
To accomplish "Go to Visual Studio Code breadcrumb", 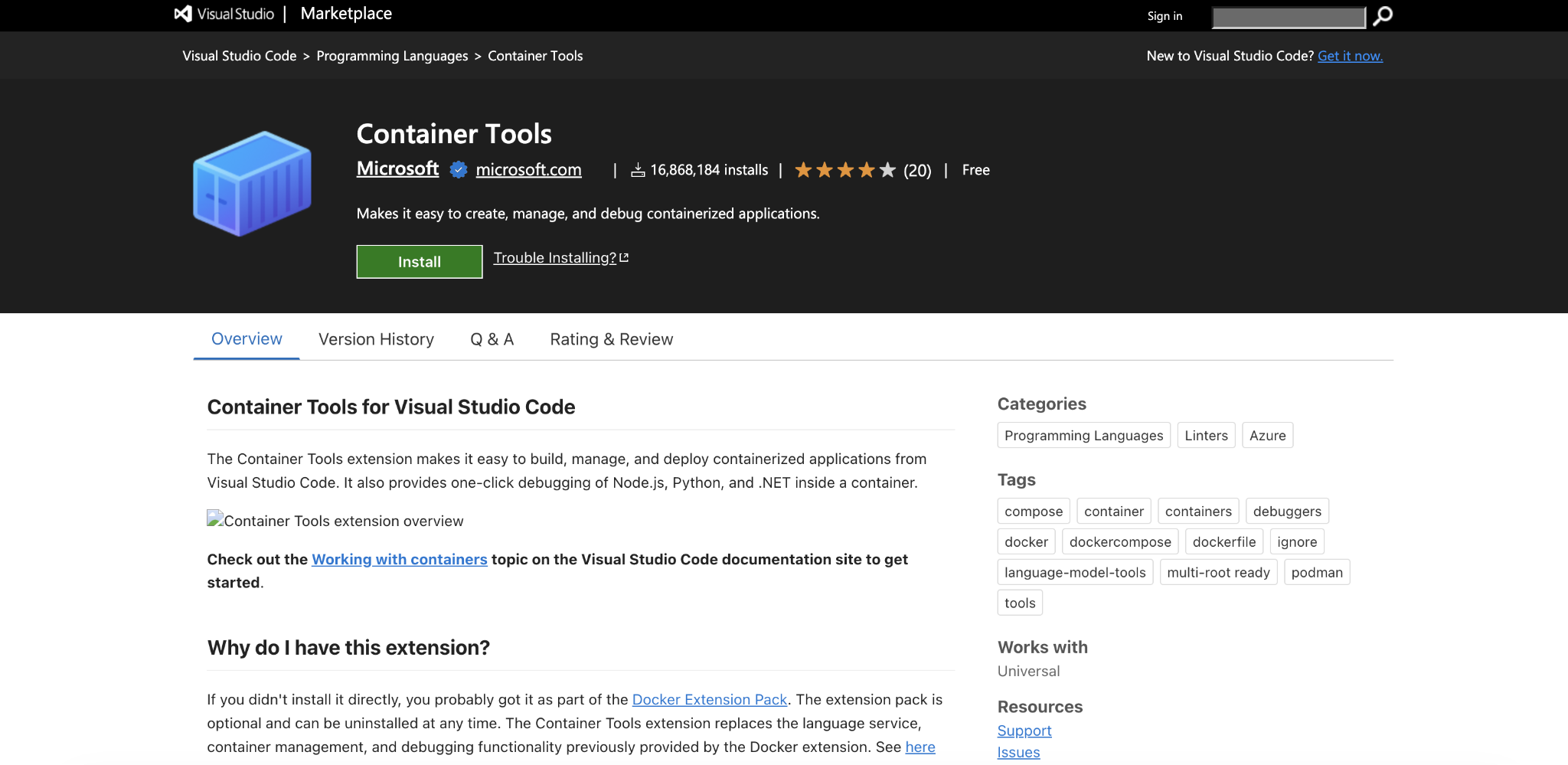I will (240, 56).
